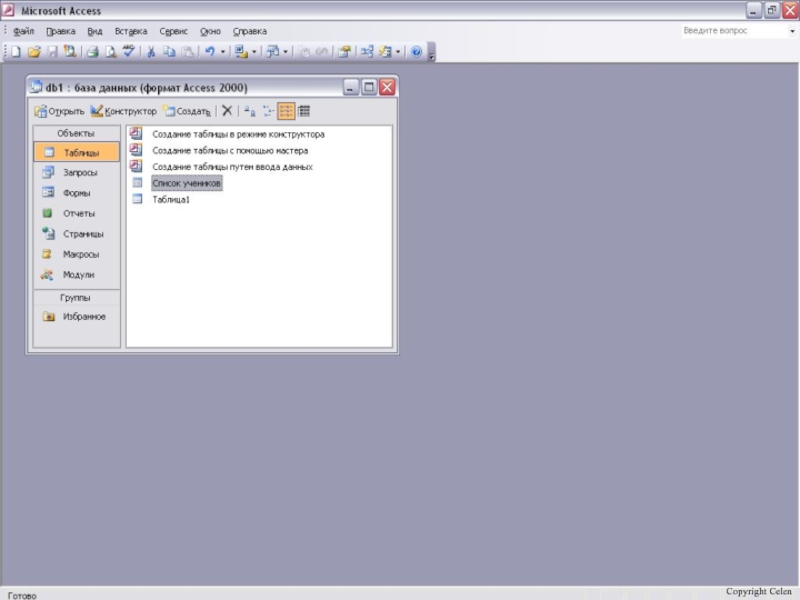Click the spelling check toolbar icon
The image size is (800, 600).
click(x=127, y=51)
